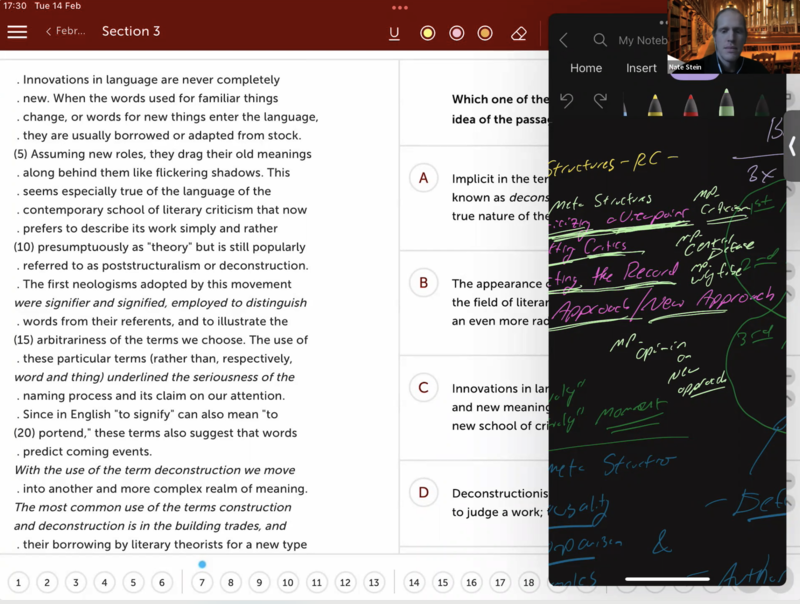800x604 pixels.
Task: Choose the pink highlighter color
Action: click(x=457, y=33)
